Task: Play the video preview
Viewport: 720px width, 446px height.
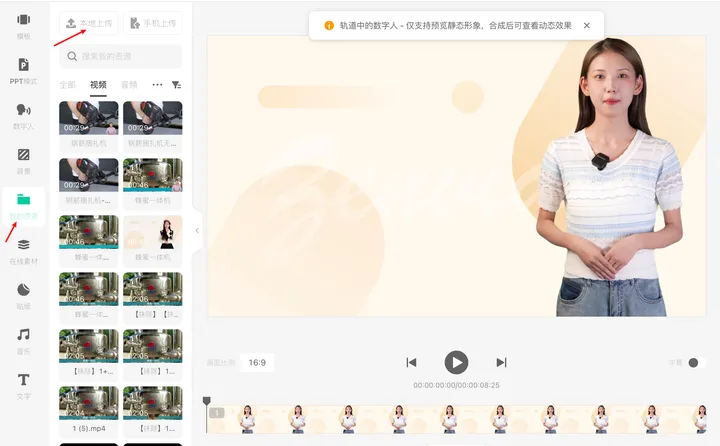Action: click(x=456, y=362)
